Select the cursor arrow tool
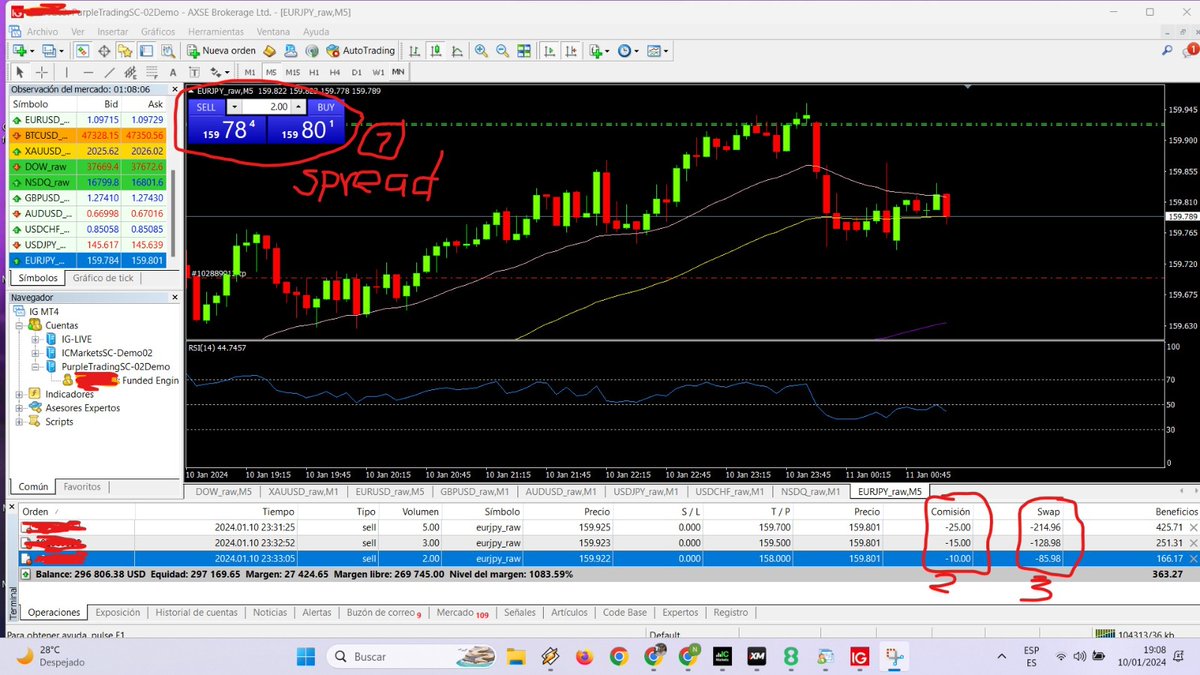This screenshot has height=675, width=1200. 20,72
